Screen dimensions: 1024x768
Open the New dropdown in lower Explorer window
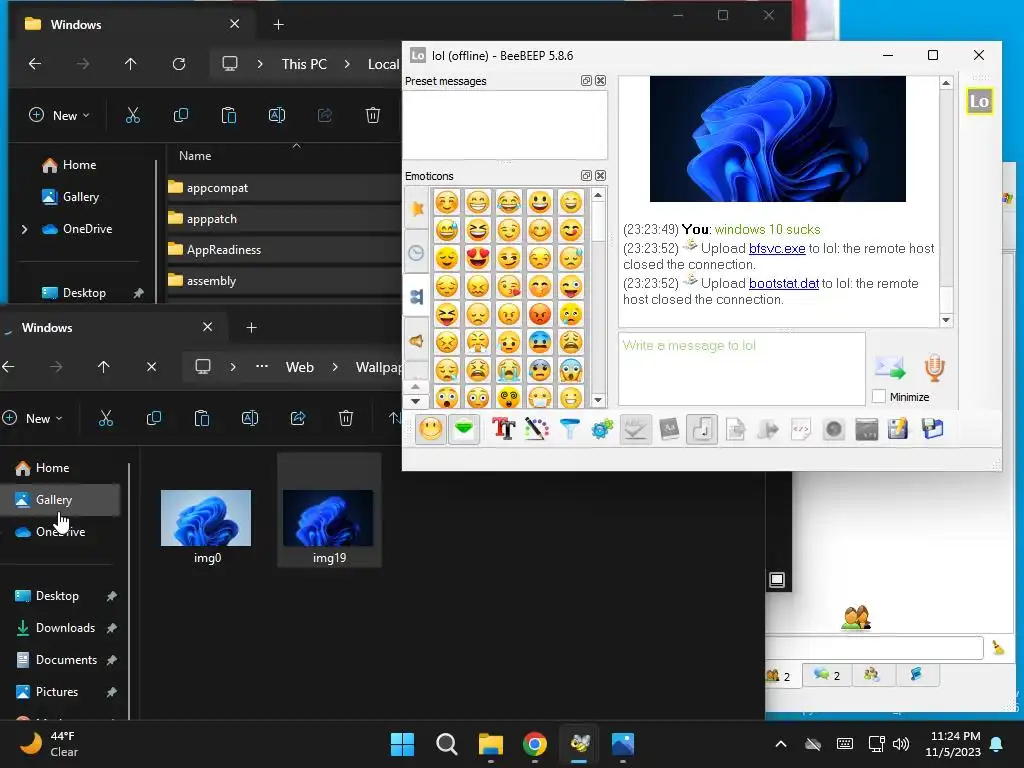pos(32,419)
